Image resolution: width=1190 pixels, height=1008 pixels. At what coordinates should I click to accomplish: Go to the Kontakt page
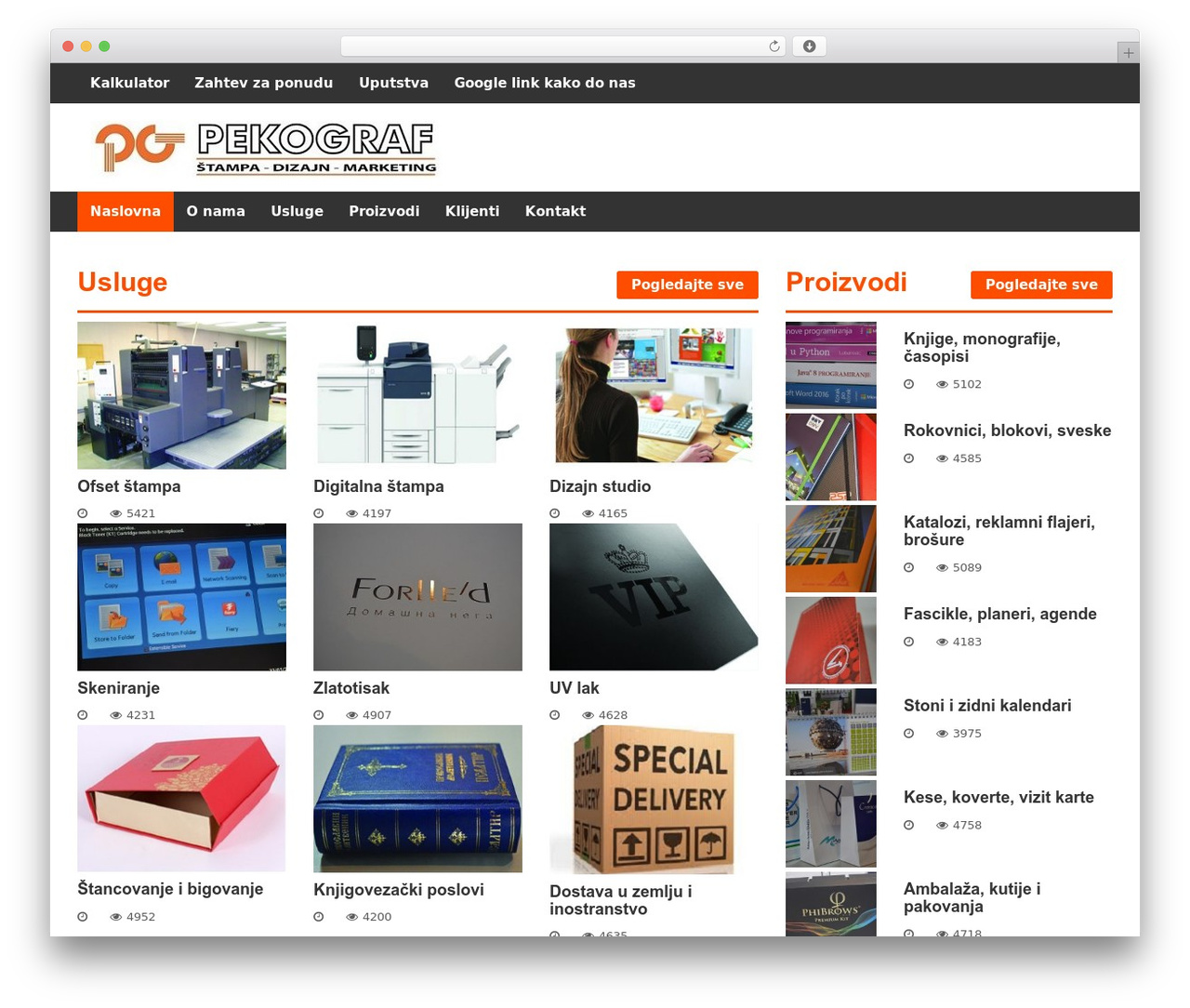(555, 211)
